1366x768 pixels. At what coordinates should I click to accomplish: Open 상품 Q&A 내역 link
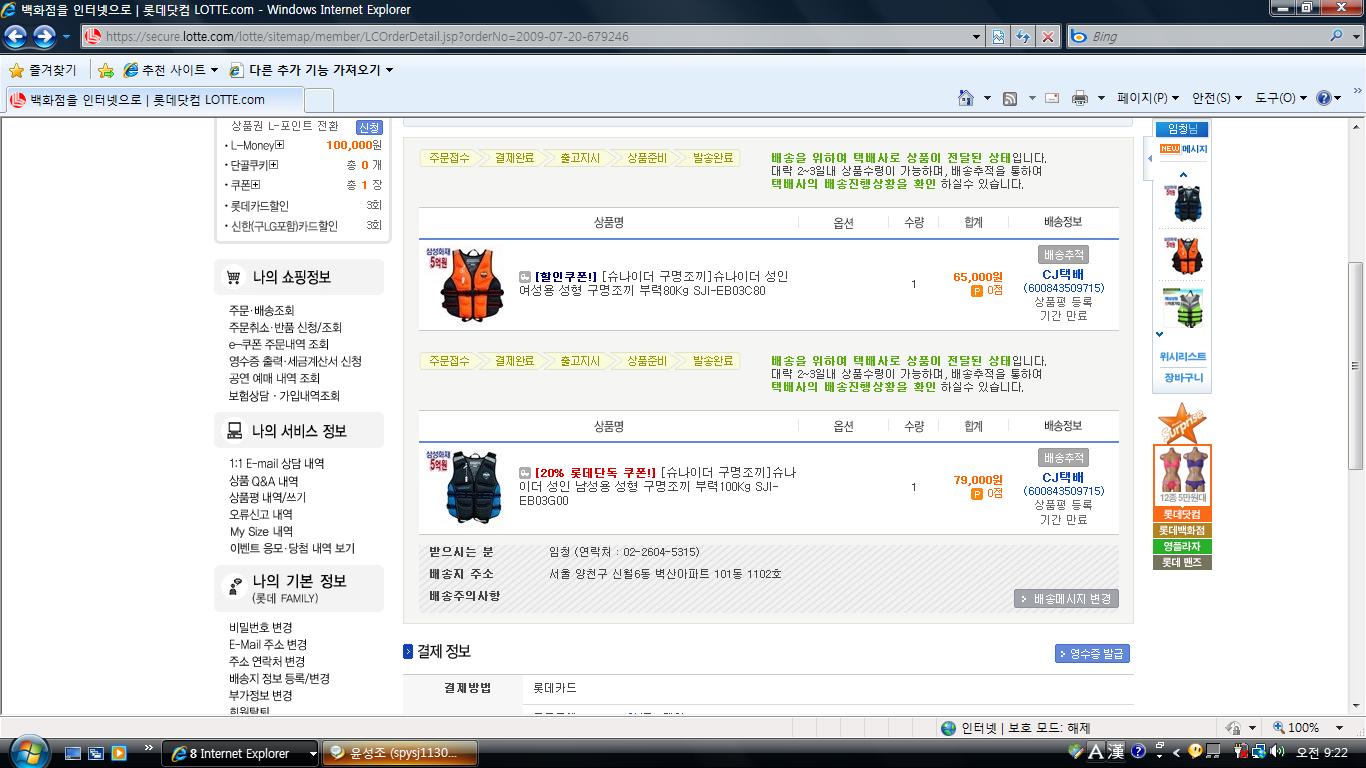pos(264,481)
